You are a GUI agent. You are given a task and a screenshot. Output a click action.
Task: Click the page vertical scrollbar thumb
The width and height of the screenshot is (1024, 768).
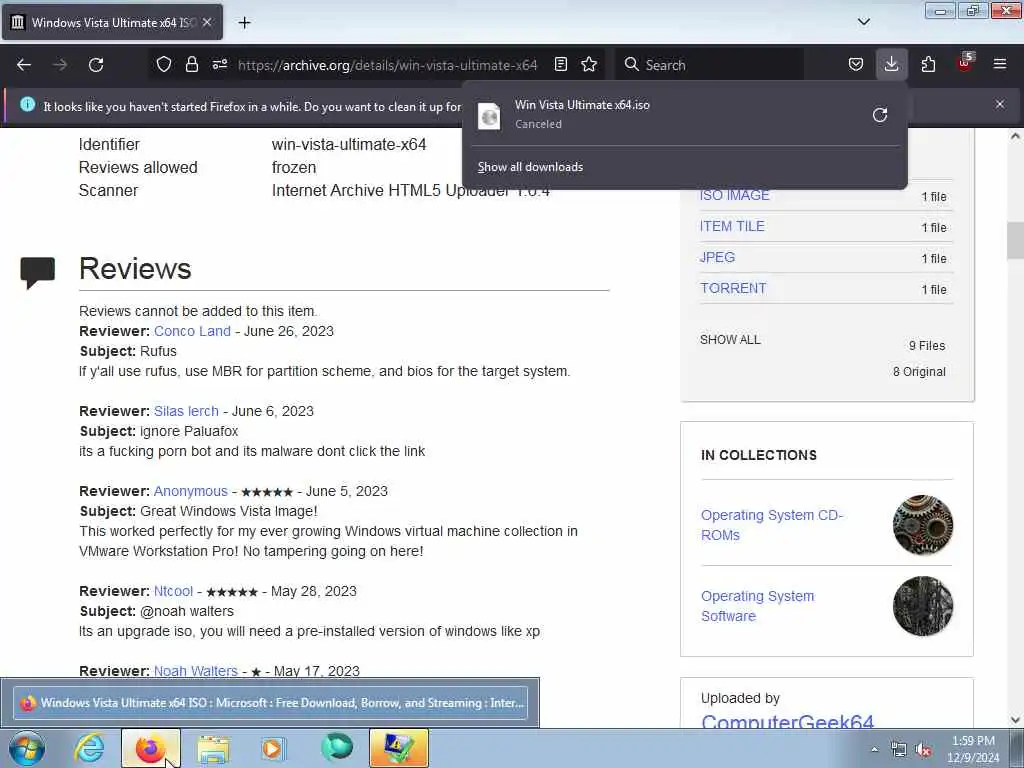pos(1015,240)
